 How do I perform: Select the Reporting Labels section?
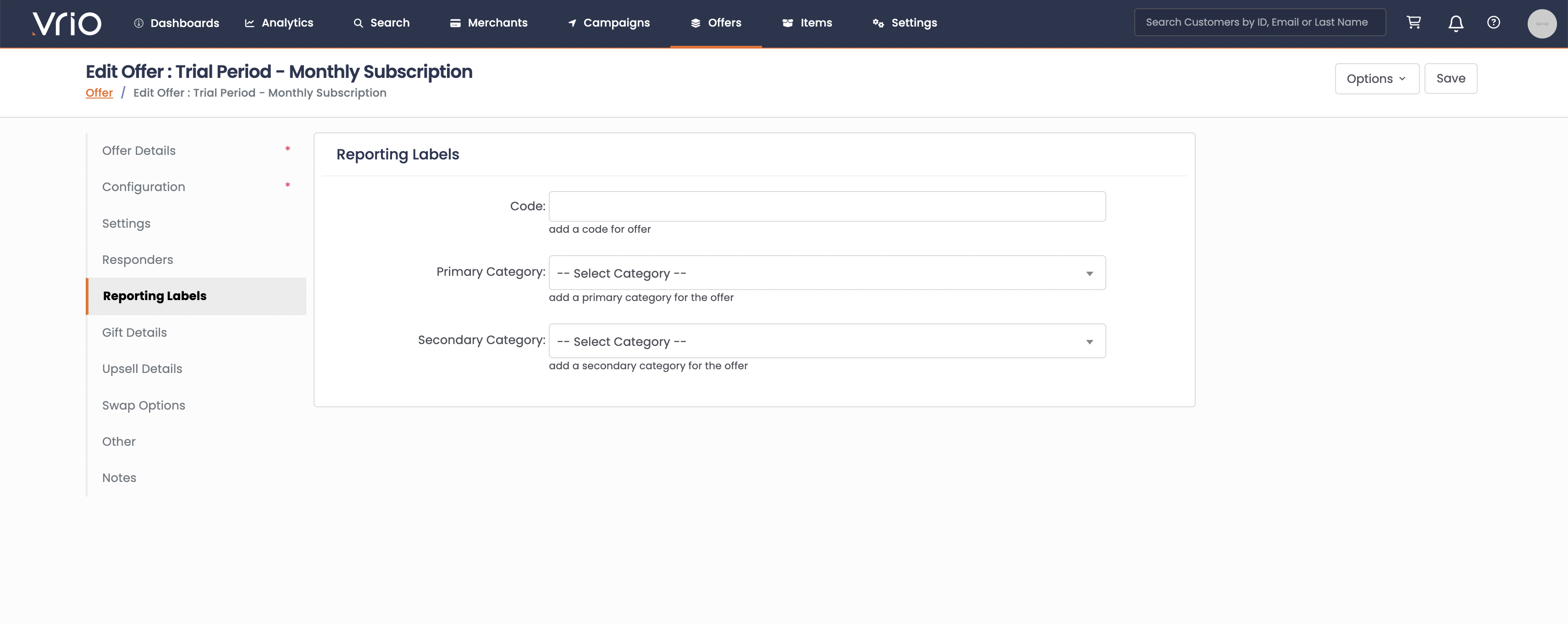[x=196, y=296]
